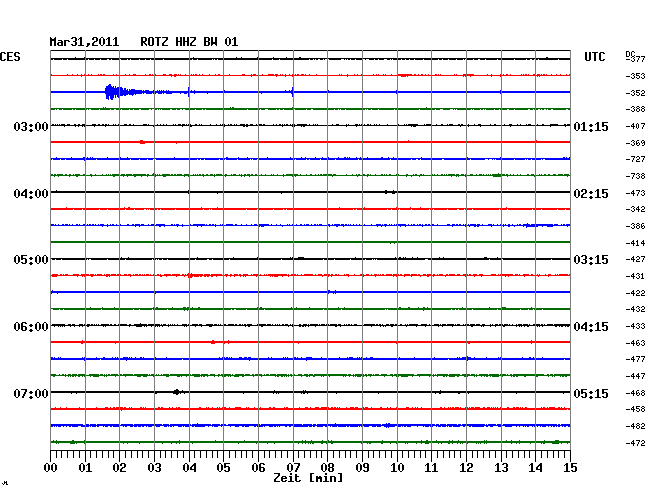Select DC offset value -342
650x494 pixels.
pos(636,209)
